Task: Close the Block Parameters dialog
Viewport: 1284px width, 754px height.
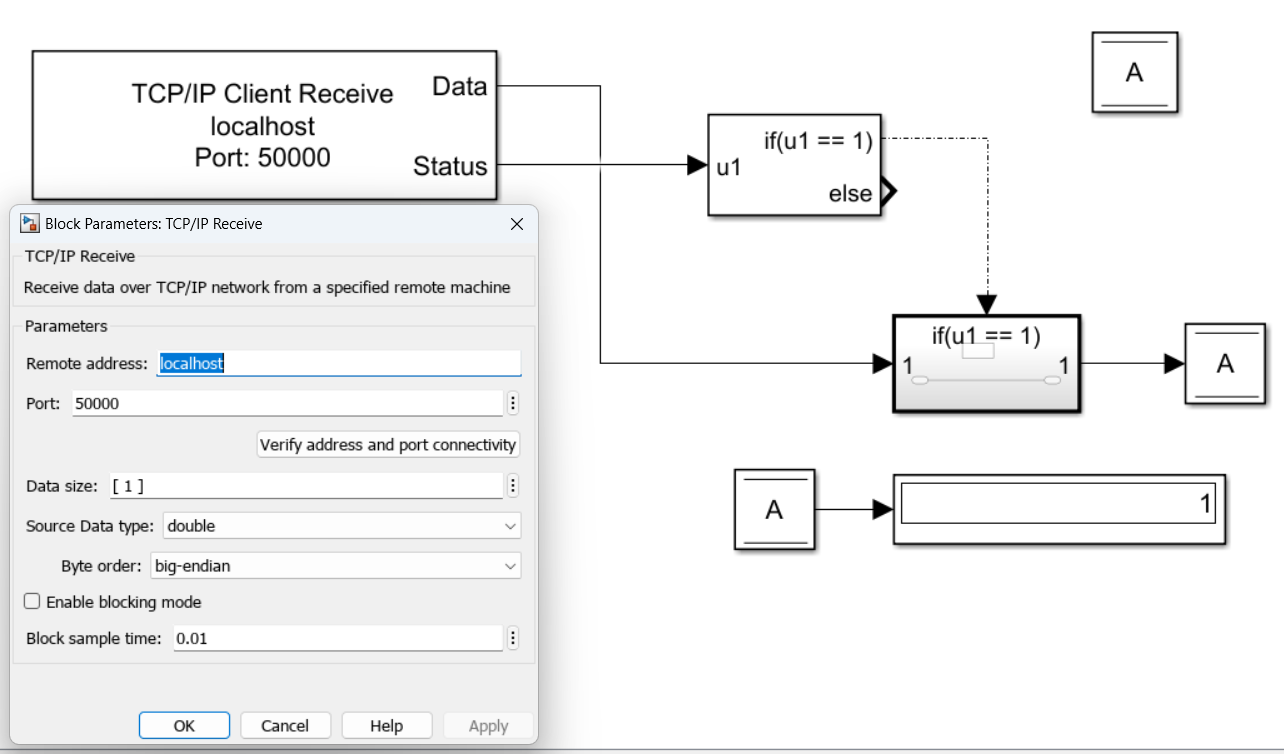Action: pyautogui.click(x=517, y=224)
